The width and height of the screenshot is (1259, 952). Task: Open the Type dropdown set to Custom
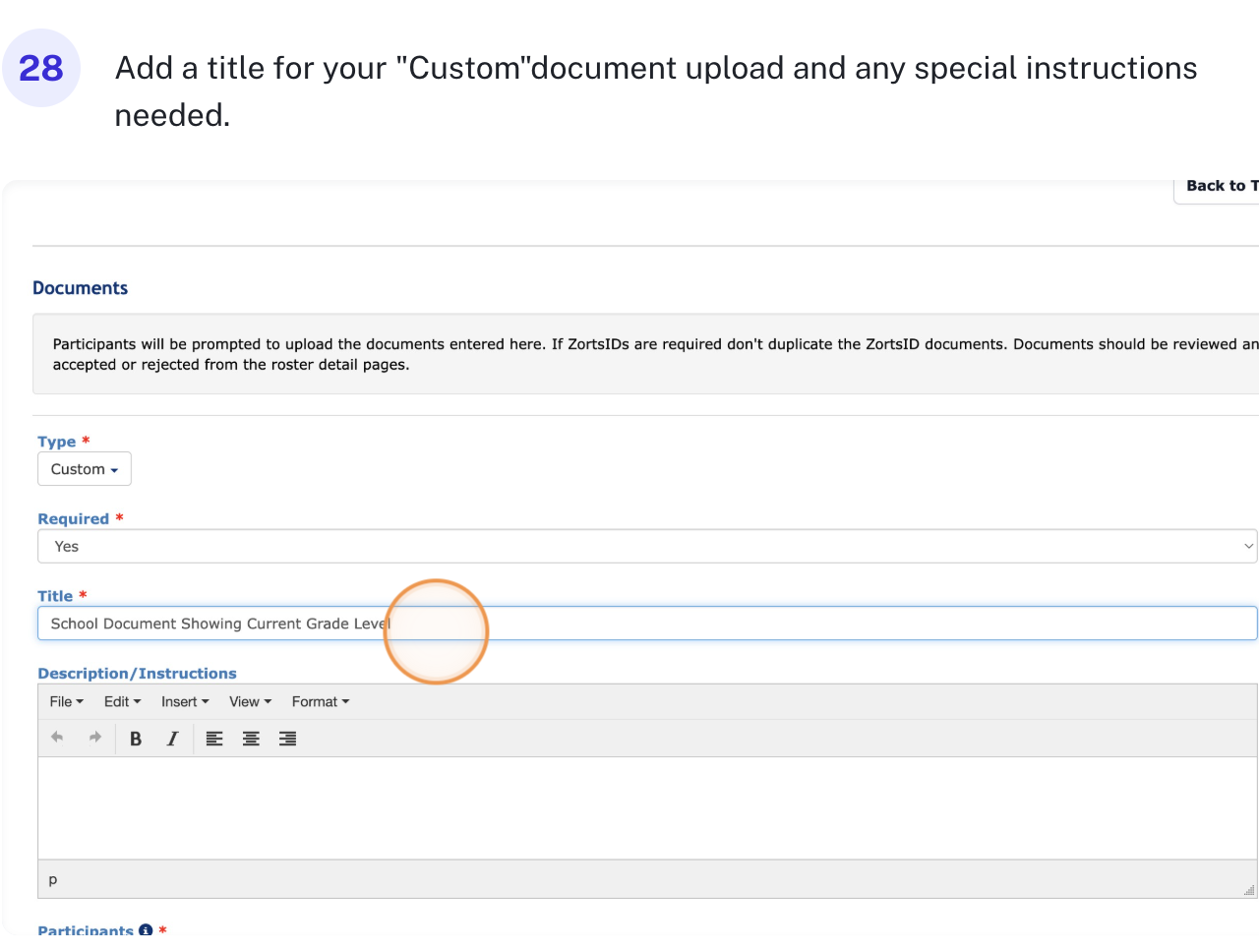(x=85, y=469)
